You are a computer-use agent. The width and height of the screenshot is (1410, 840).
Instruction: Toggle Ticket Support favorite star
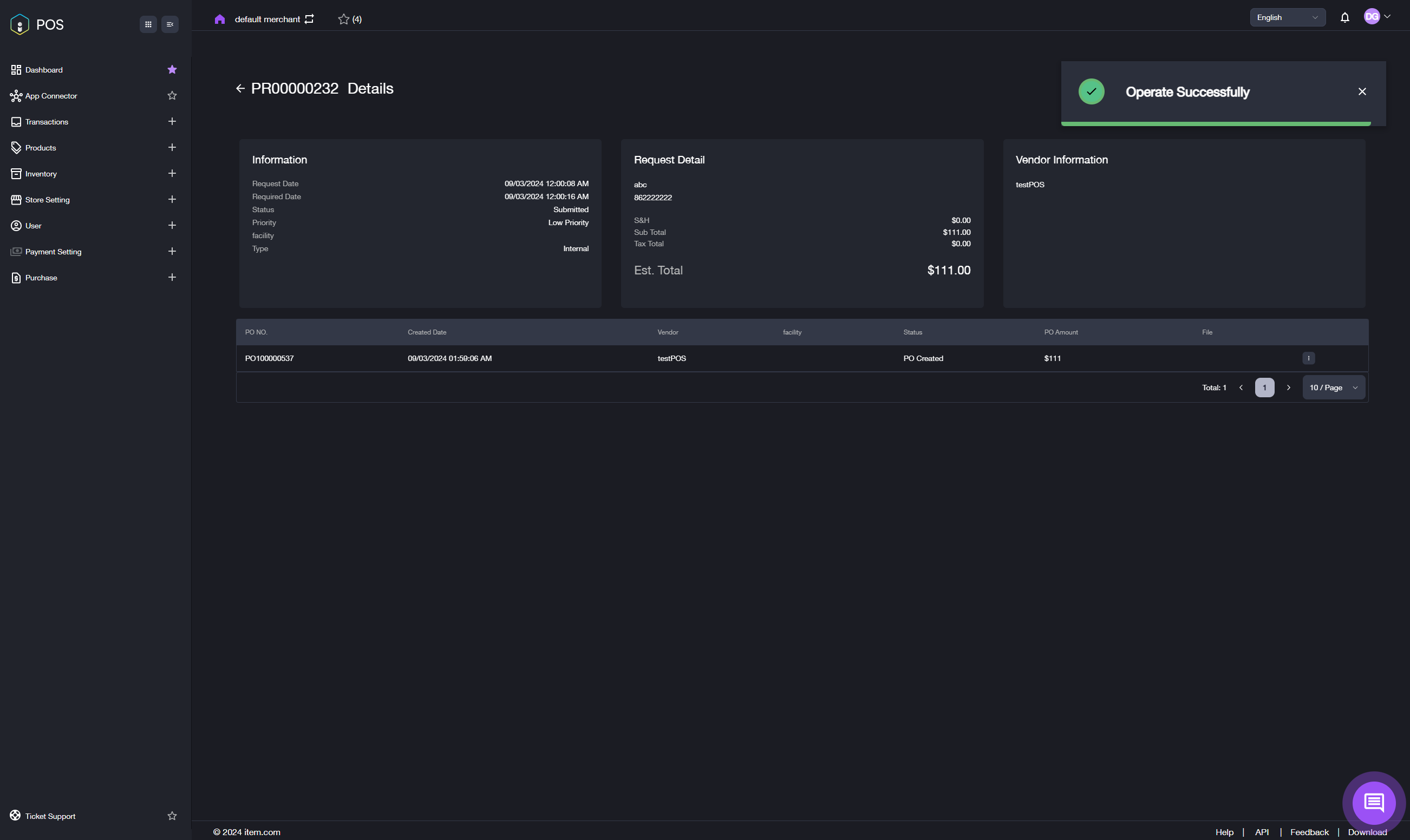(172, 816)
